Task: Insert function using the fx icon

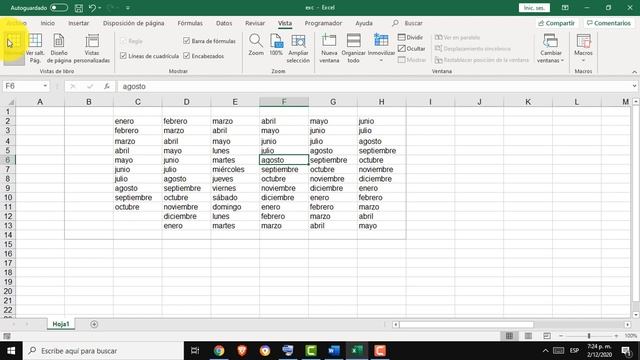Action: pos(107,86)
